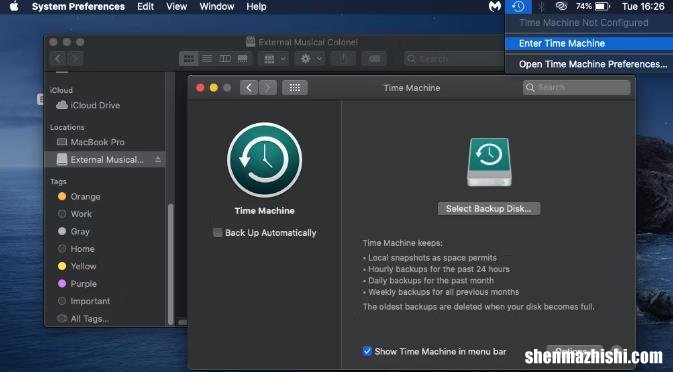
Task: Click the Finder share button
Action: click(x=342, y=59)
